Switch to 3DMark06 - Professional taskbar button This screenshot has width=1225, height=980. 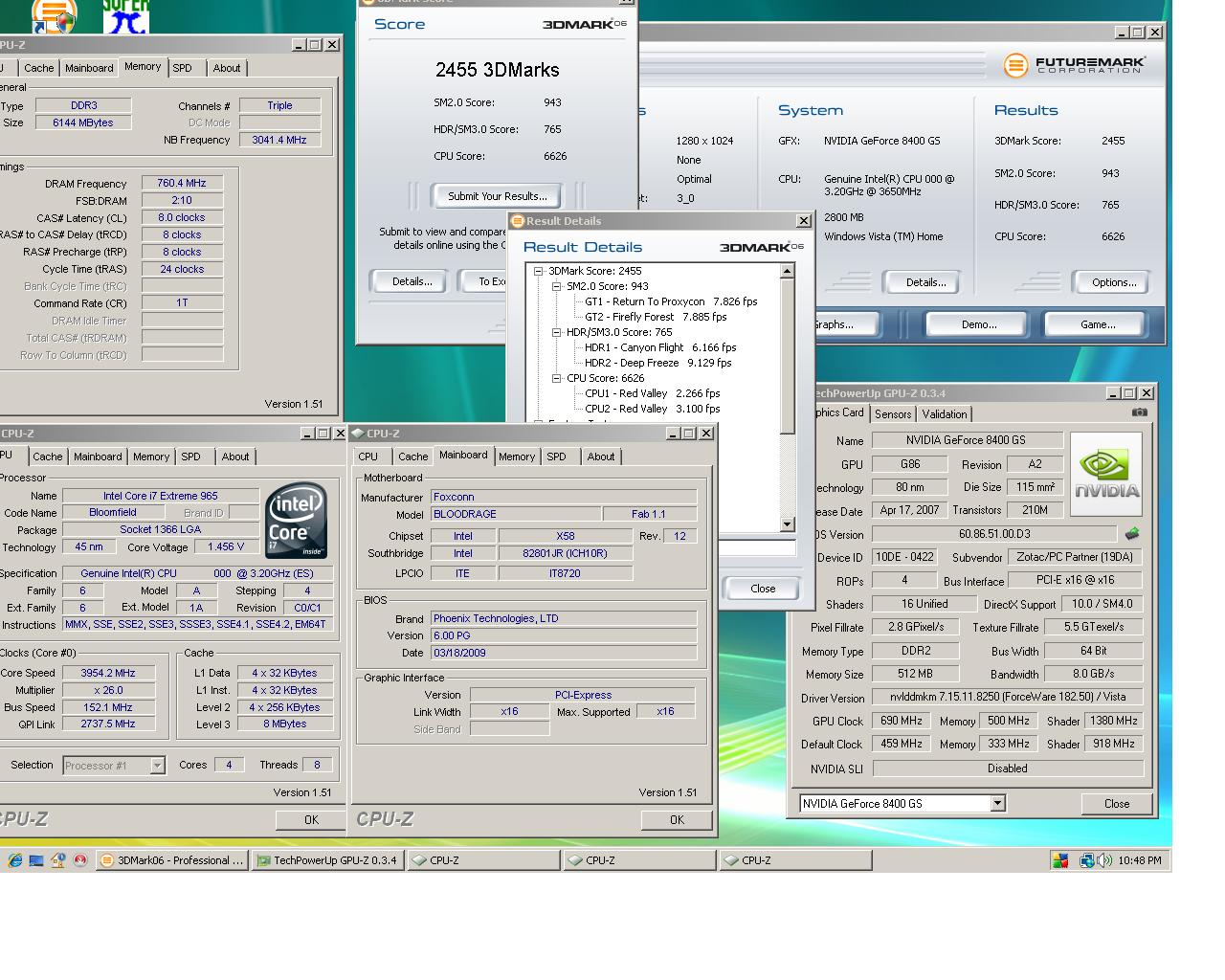tap(172, 860)
